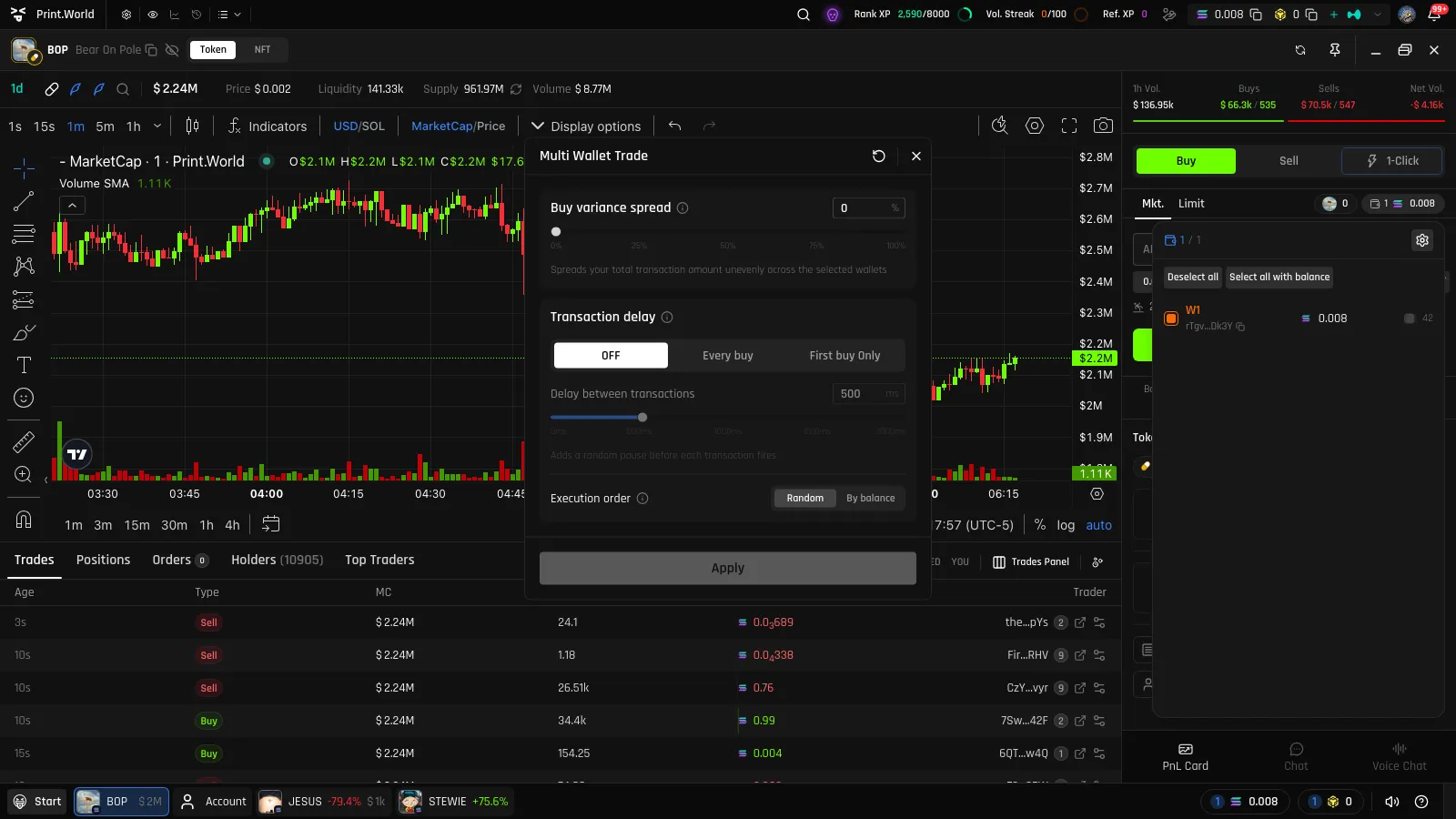Open the search icon in top bar
Viewport: 1456px width, 819px height.
[804, 15]
